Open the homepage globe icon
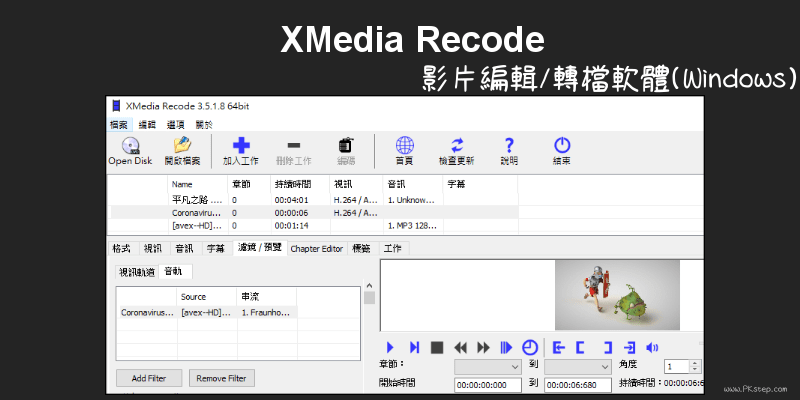The height and width of the screenshot is (400, 800). click(405, 145)
